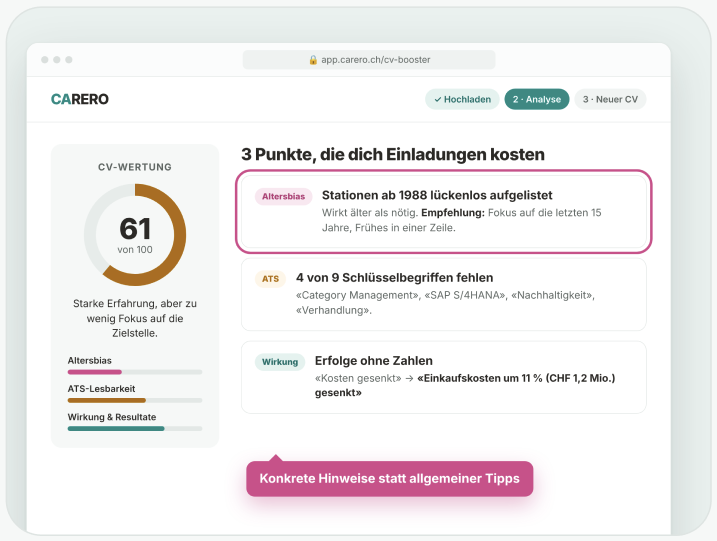This screenshot has width=717, height=541.
Task: Select the app.carero.ch/cv-booster address bar
Action: coord(369,60)
